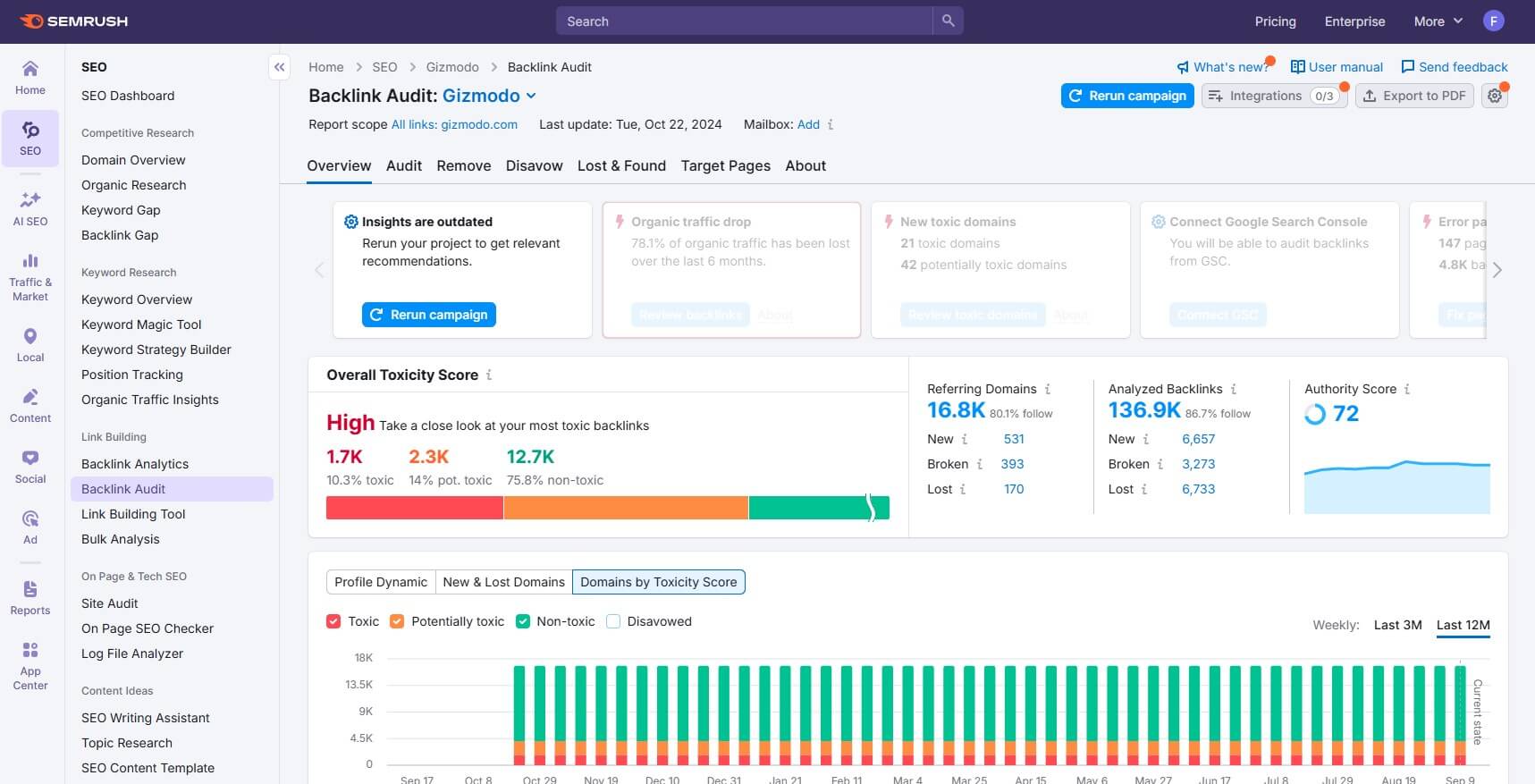
Task: Enable the Disavowed checkbox
Action: [x=613, y=621]
